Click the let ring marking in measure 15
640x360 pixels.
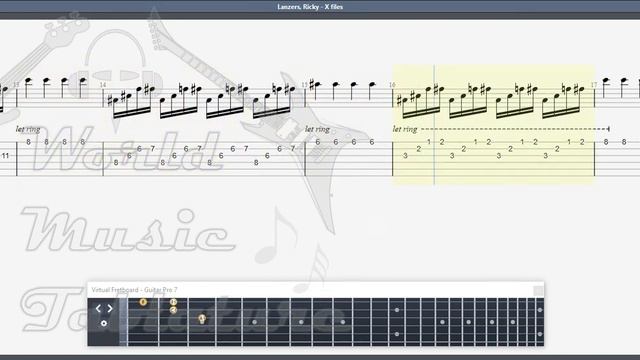pos(317,129)
